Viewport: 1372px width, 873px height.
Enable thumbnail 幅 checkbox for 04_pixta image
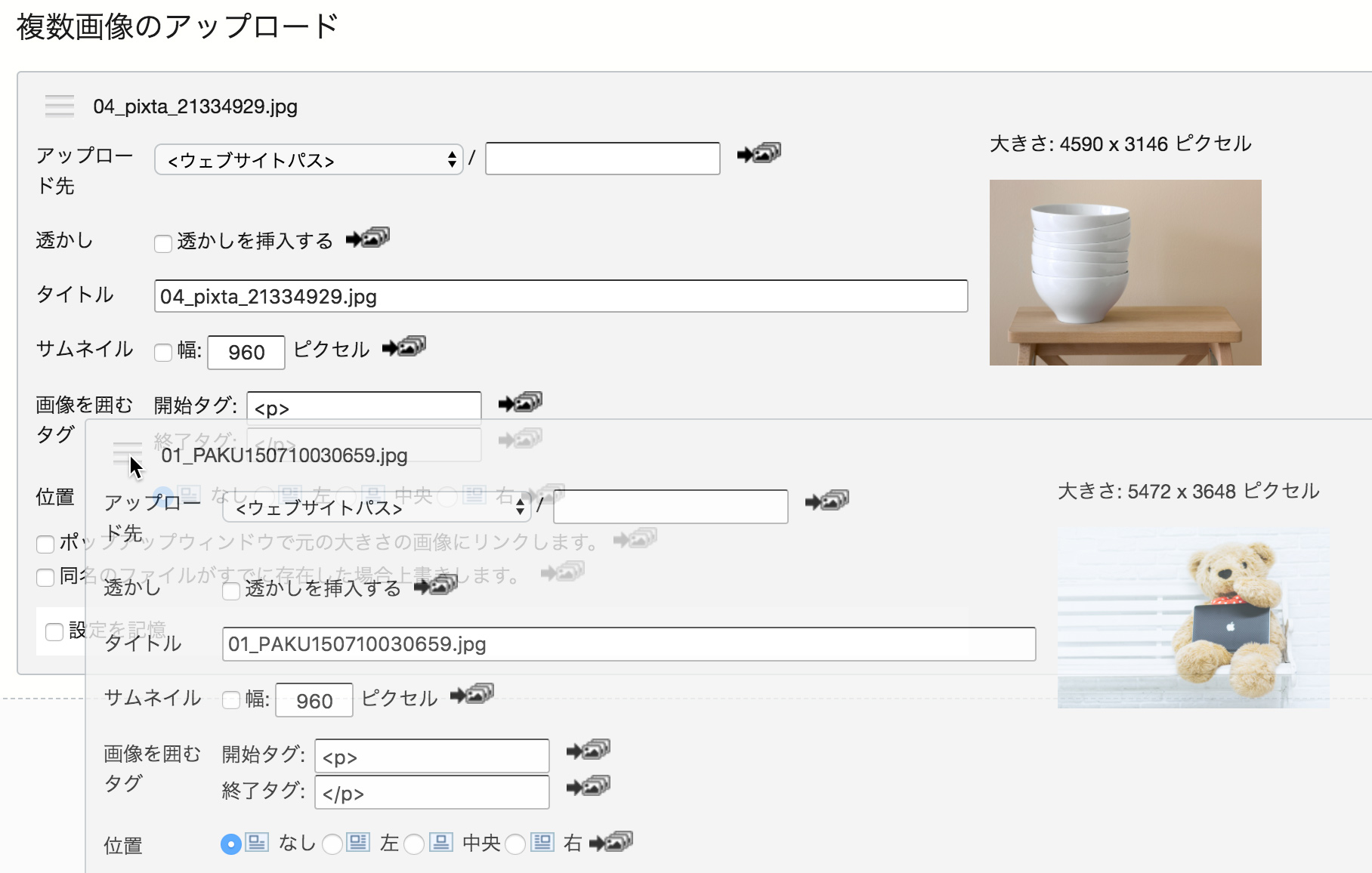tap(163, 352)
